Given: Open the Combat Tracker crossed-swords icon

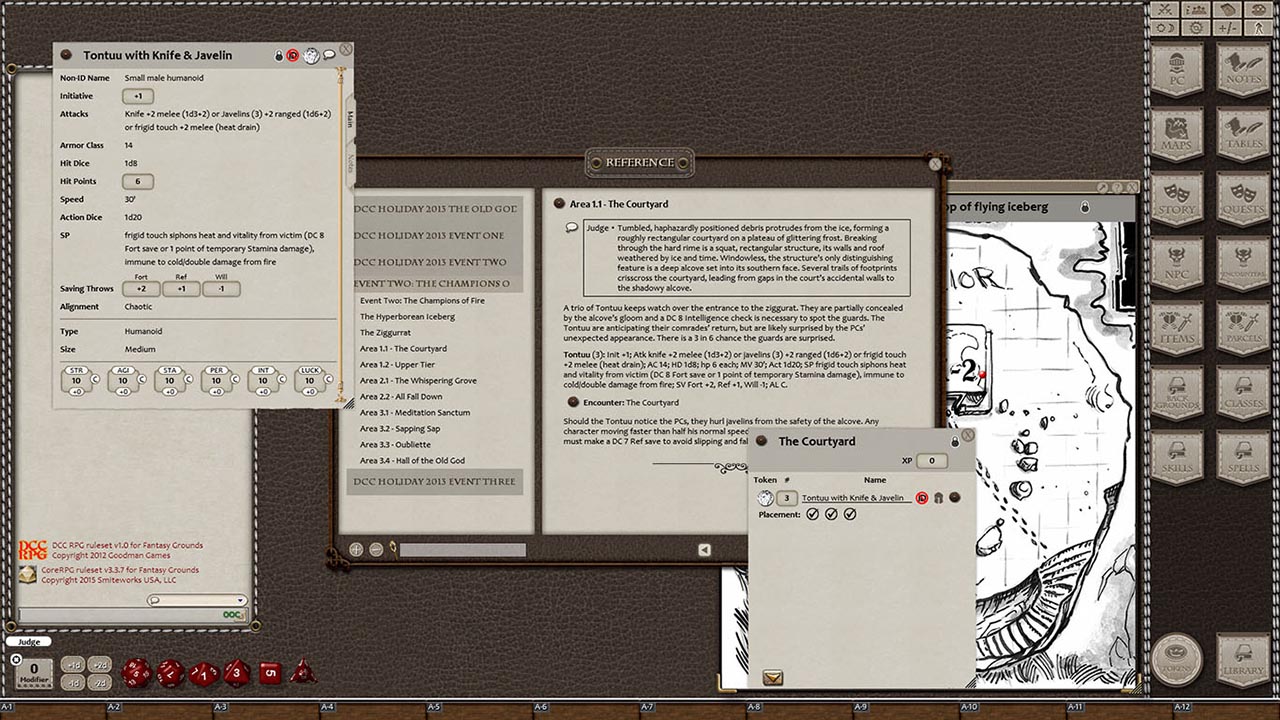Looking at the screenshot, I should (x=1165, y=11).
